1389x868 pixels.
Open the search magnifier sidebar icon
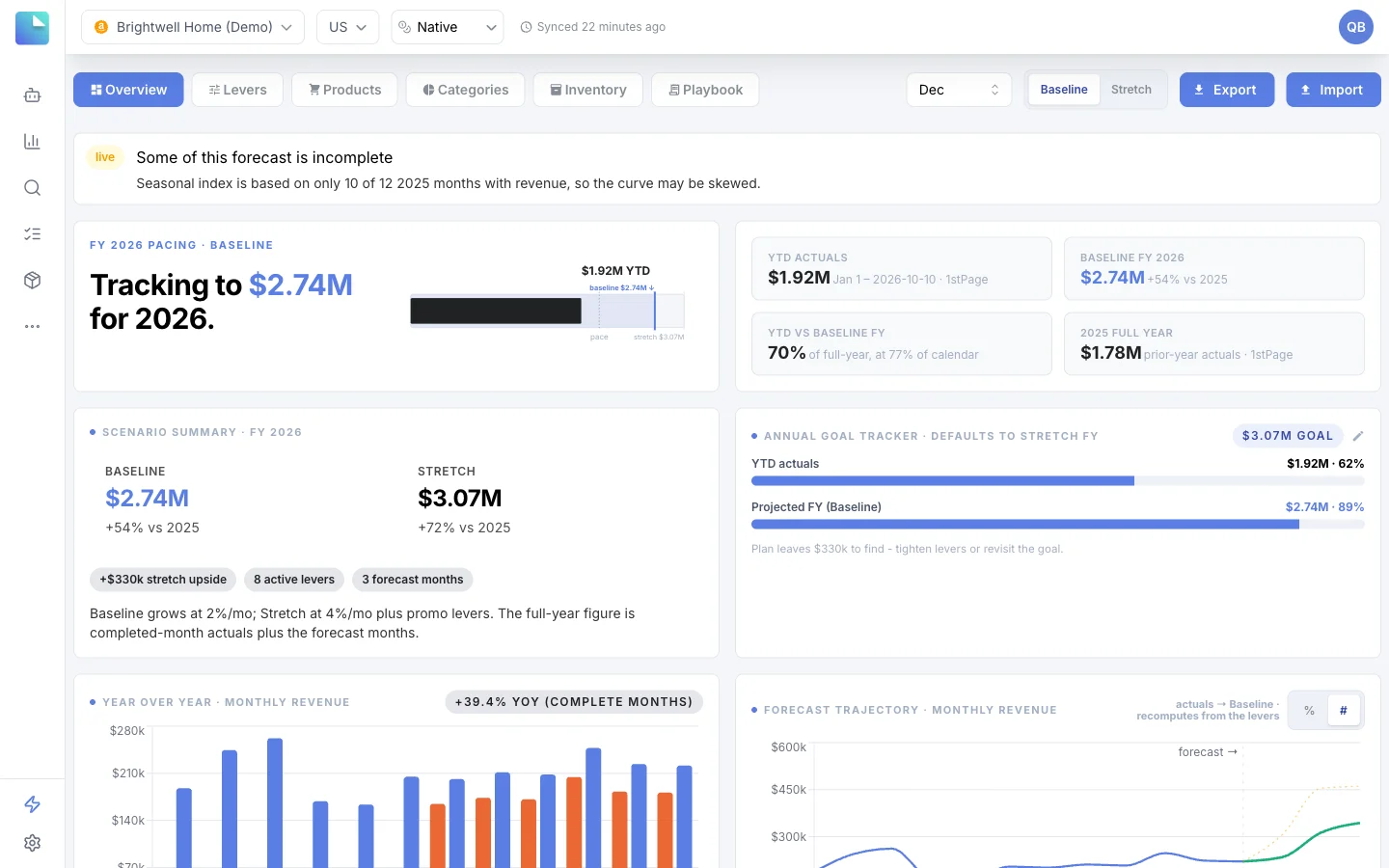(32, 188)
